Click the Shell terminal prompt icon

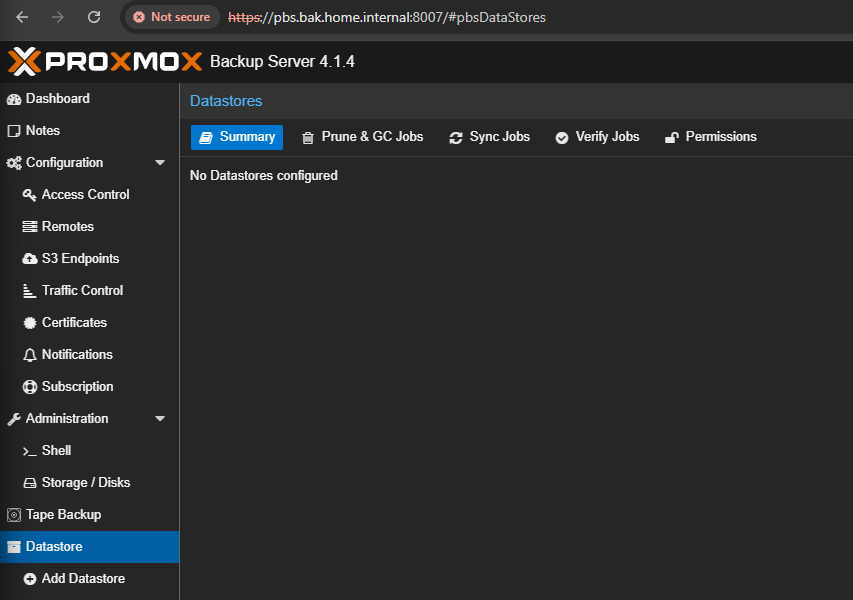pos(29,451)
